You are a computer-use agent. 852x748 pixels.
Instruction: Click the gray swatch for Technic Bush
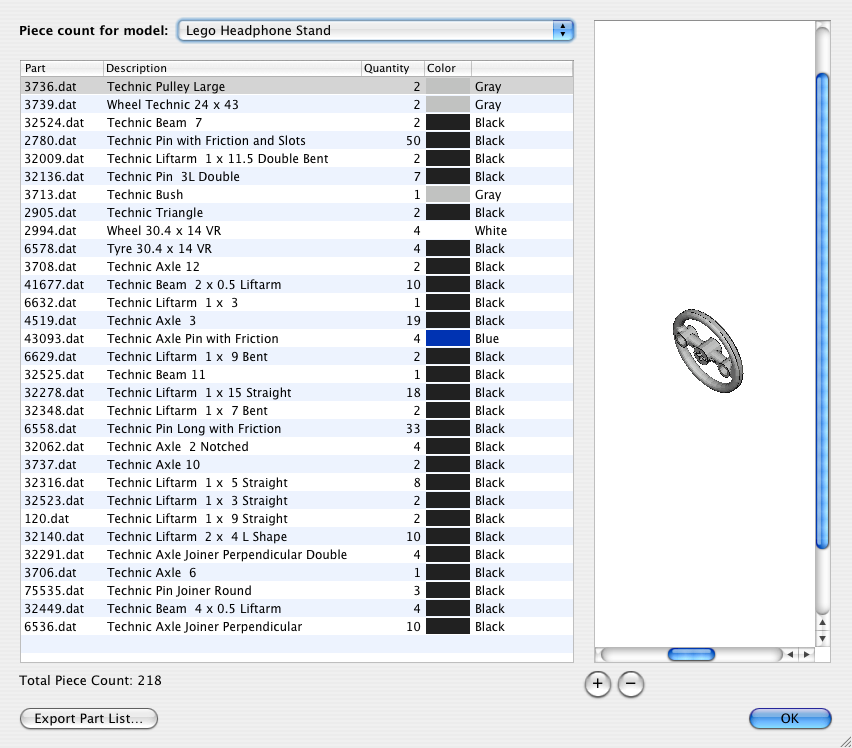point(448,194)
